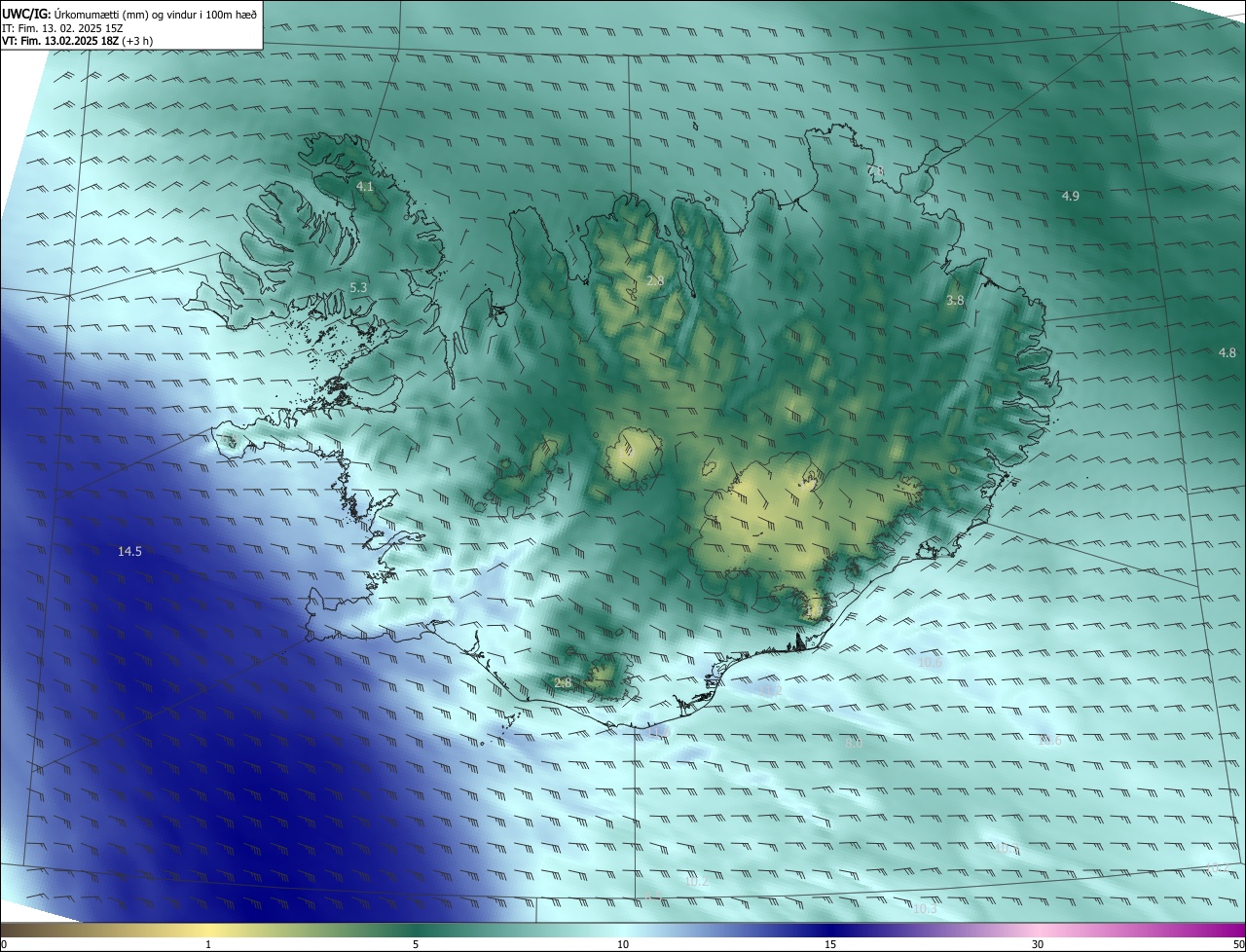Click the 3.8 value in eastern Iceland

coord(955,301)
